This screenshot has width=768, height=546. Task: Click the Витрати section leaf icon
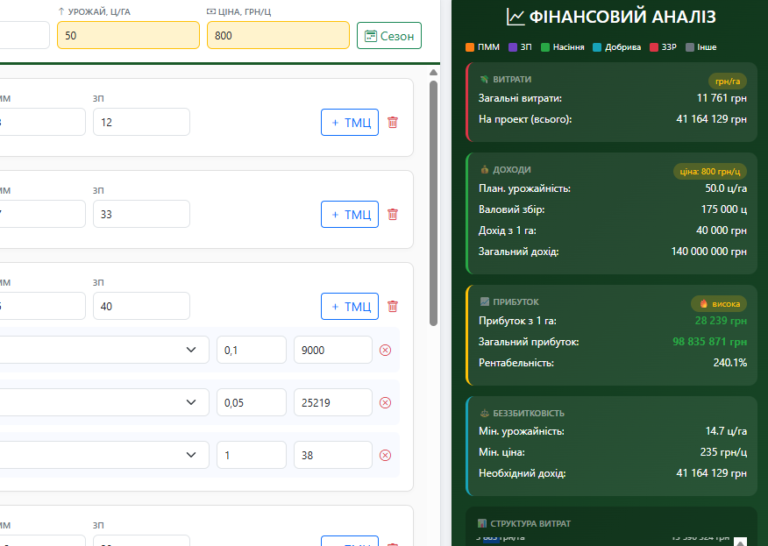coord(484,79)
